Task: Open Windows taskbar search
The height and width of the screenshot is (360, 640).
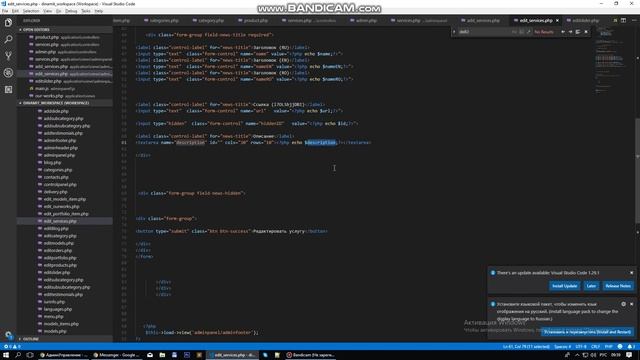Action: tap(18, 355)
